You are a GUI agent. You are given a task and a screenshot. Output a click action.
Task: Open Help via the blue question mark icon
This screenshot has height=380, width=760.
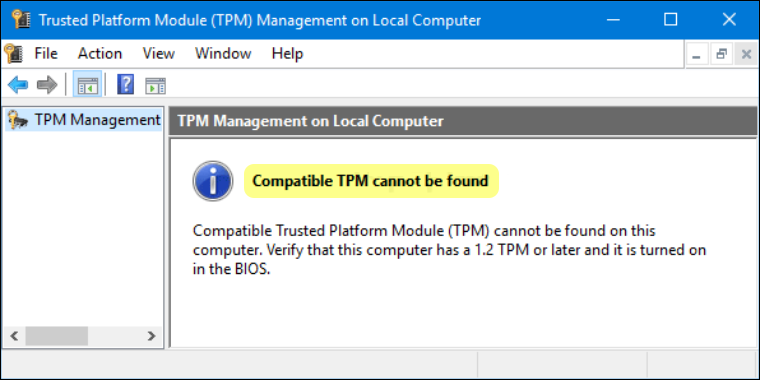[x=126, y=85]
